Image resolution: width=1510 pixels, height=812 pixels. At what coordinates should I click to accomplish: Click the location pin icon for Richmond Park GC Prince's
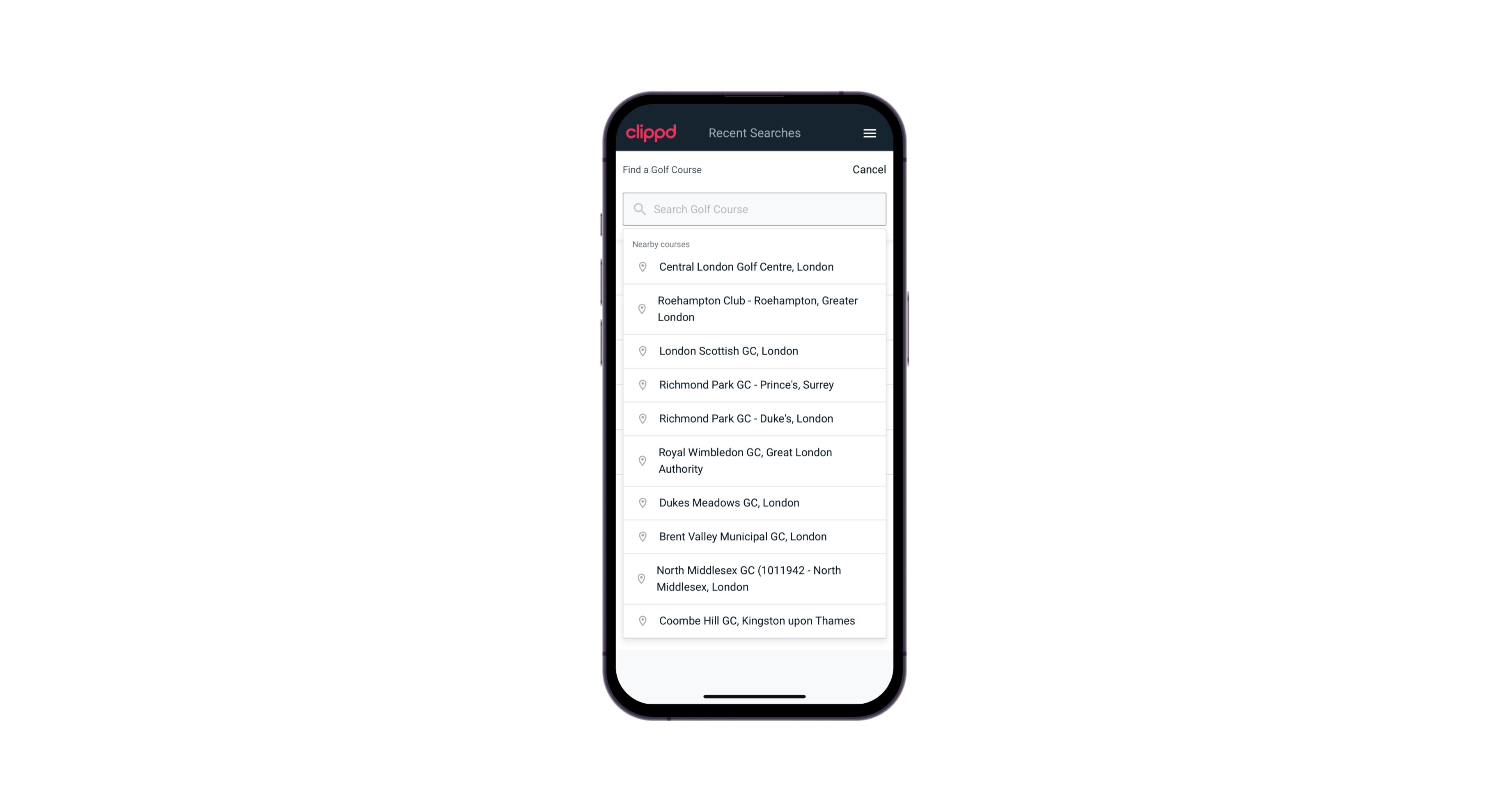[x=641, y=385]
